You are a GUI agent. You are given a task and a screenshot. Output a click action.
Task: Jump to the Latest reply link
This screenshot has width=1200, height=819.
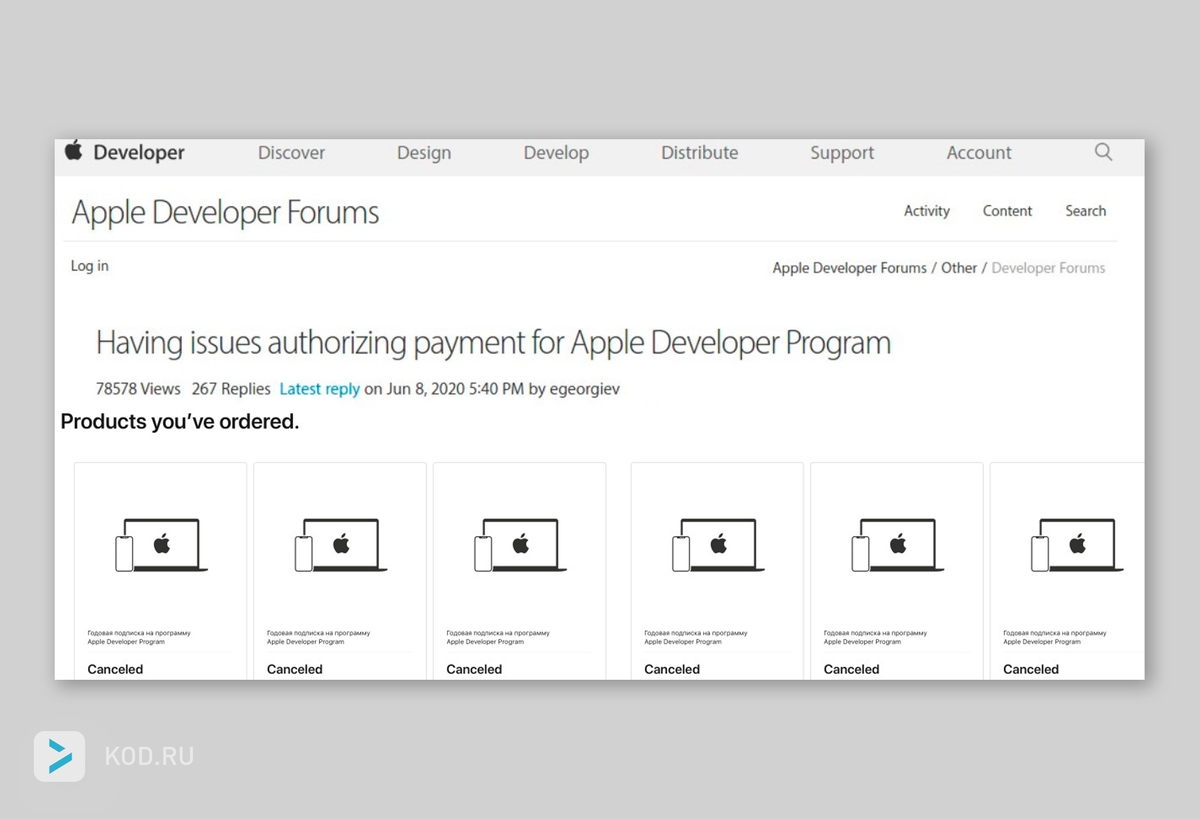[319, 389]
